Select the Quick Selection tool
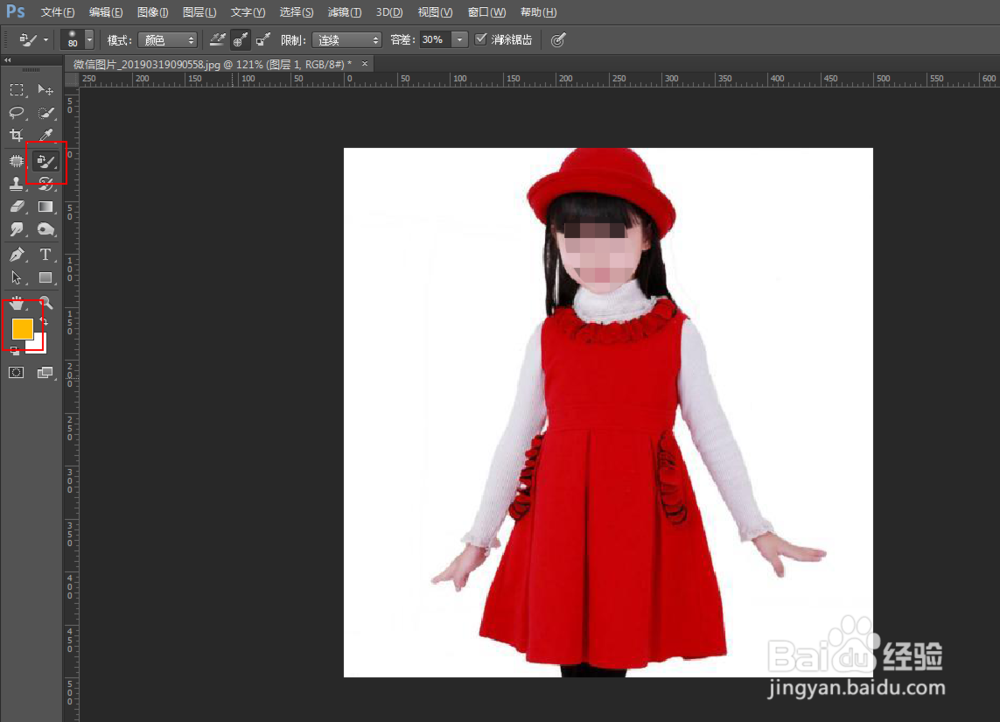This screenshot has width=1000, height=722. (45, 113)
